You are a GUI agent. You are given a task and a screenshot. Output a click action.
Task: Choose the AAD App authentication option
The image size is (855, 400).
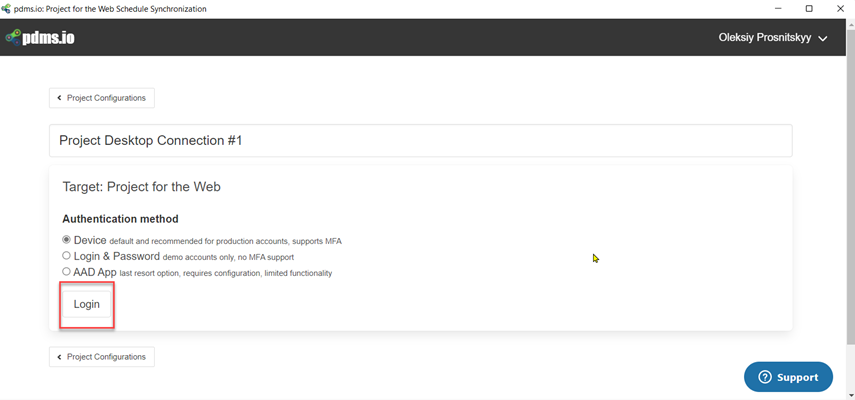click(x=67, y=271)
